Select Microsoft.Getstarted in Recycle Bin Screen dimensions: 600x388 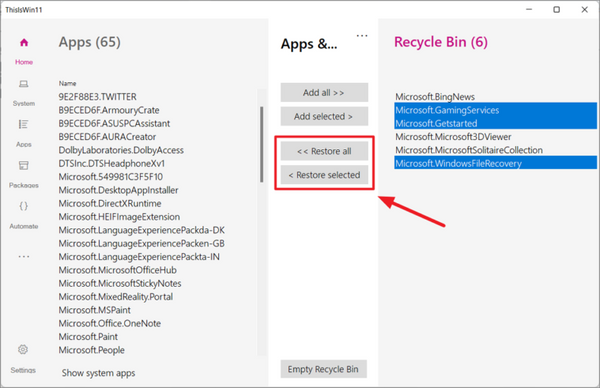point(495,124)
